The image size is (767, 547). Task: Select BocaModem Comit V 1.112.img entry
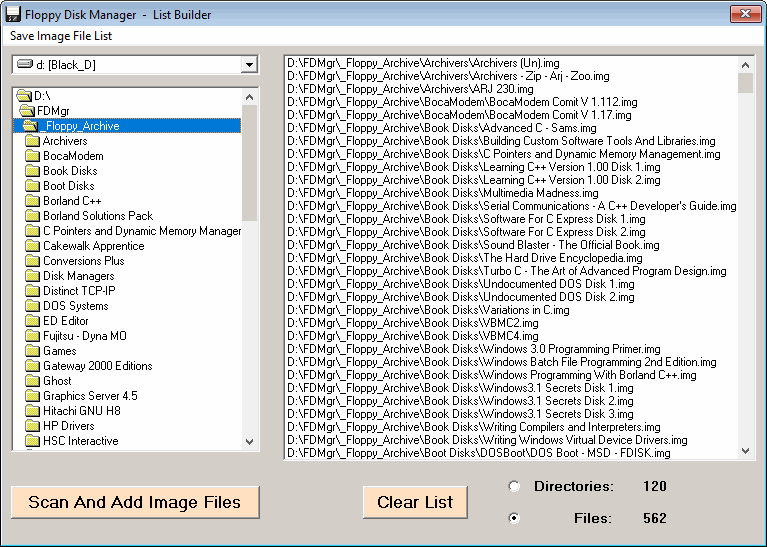(462, 102)
